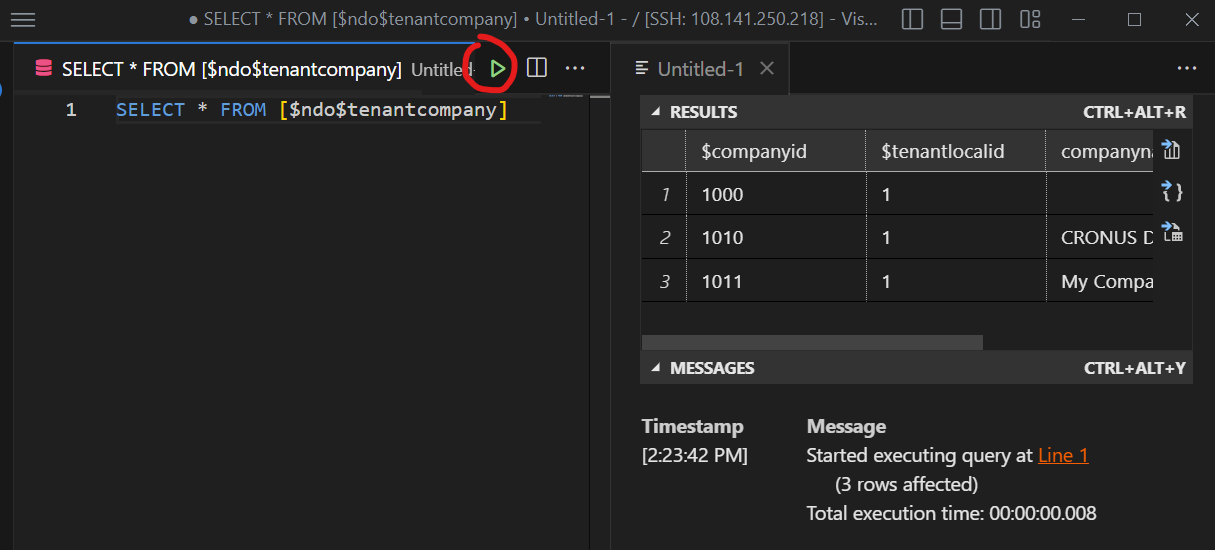
Task: Collapse the RESULTS section
Action: [656, 112]
